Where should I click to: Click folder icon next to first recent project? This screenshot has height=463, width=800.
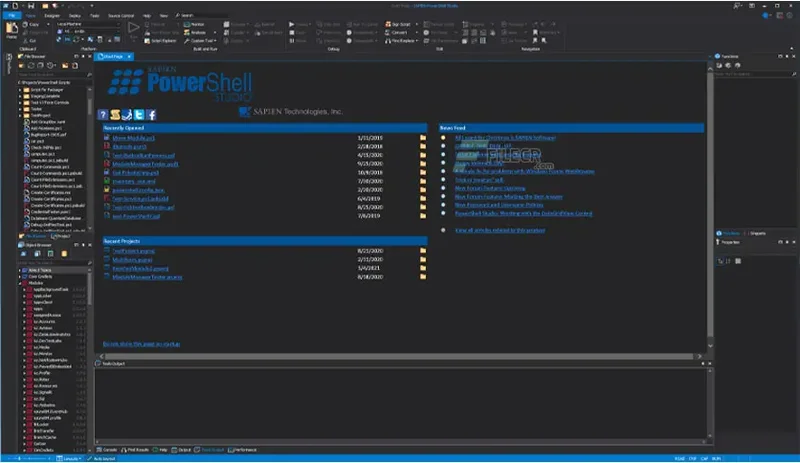pyautogui.click(x=423, y=251)
